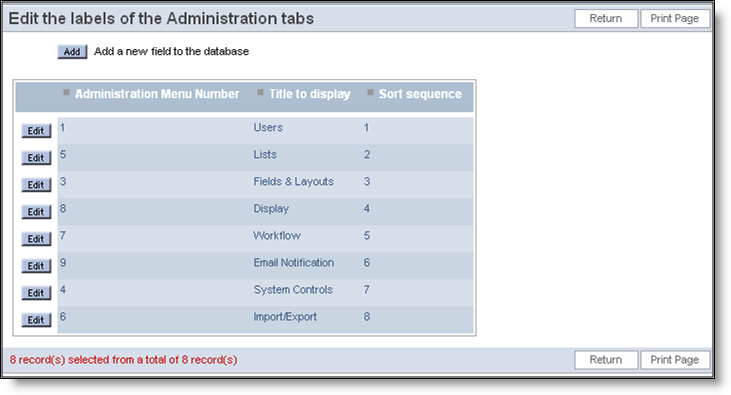Screen dimensions: 731x395
Task: Edit the Display row
Action: click(36, 212)
